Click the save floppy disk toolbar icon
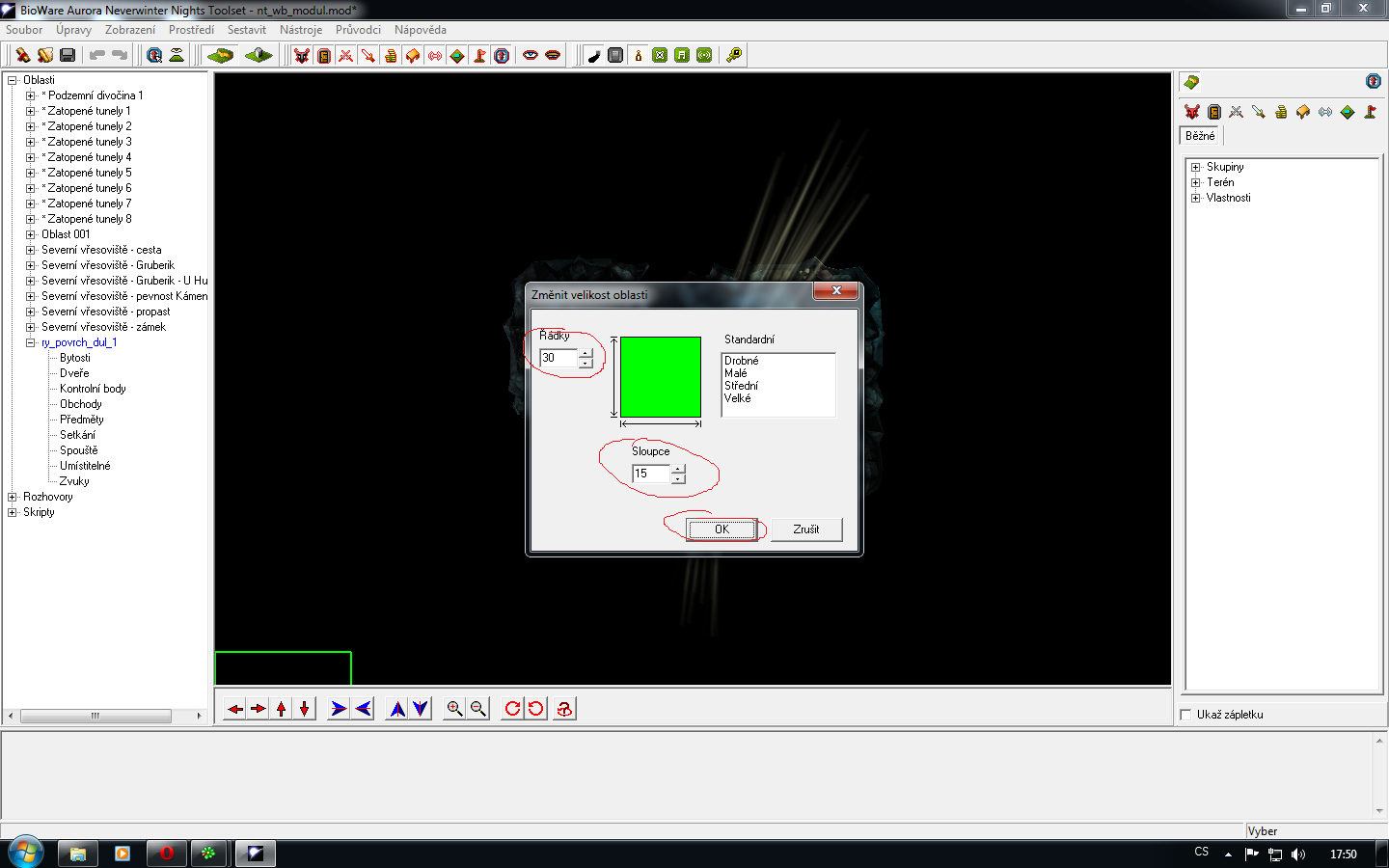 coord(68,55)
